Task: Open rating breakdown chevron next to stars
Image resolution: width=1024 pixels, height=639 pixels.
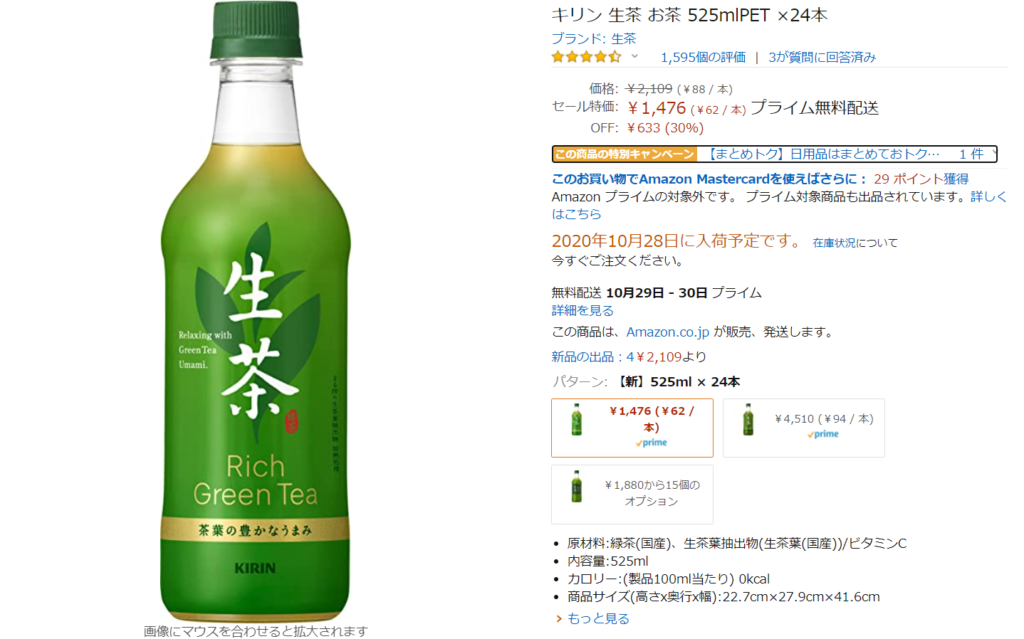Action: pos(634,57)
